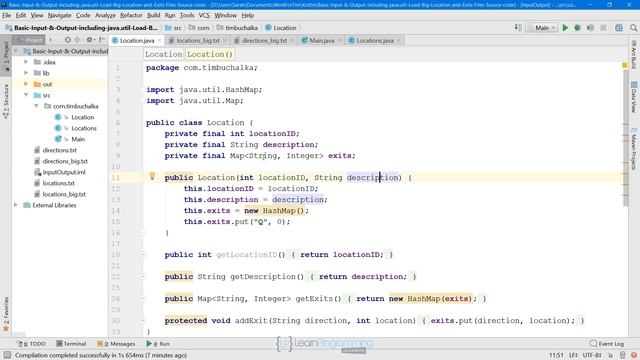
Task: Close the locations_big.txt tab
Action: click(225, 40)
